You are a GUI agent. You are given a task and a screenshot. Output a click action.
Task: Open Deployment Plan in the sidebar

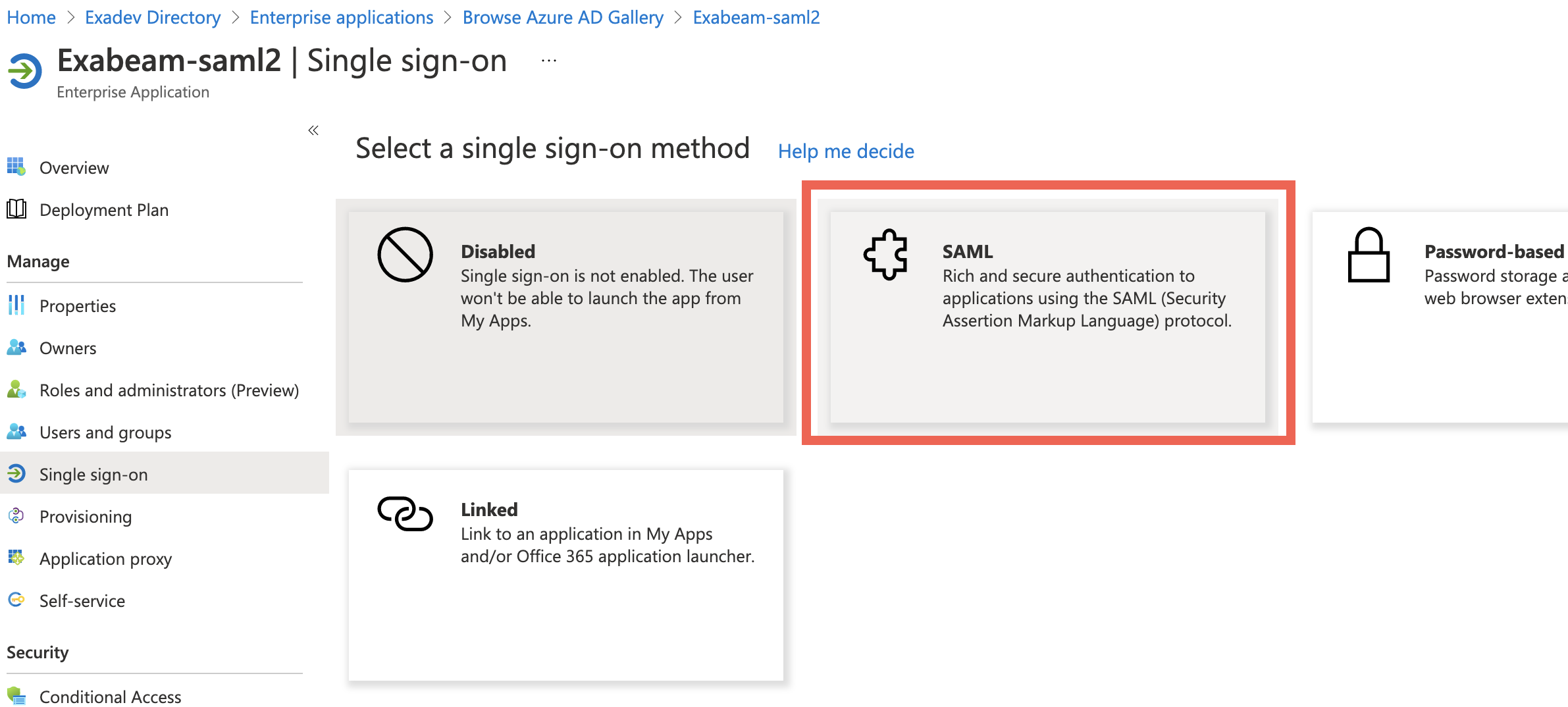165,209
